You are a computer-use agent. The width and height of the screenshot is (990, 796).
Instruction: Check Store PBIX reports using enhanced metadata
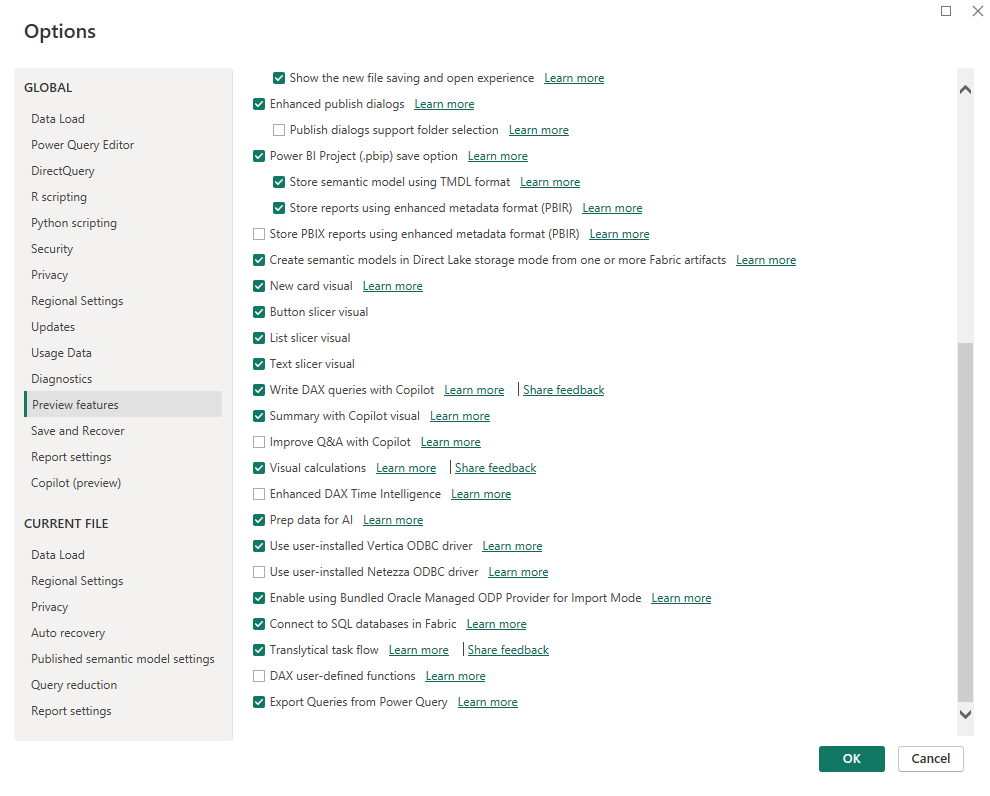tap(259, 233)
